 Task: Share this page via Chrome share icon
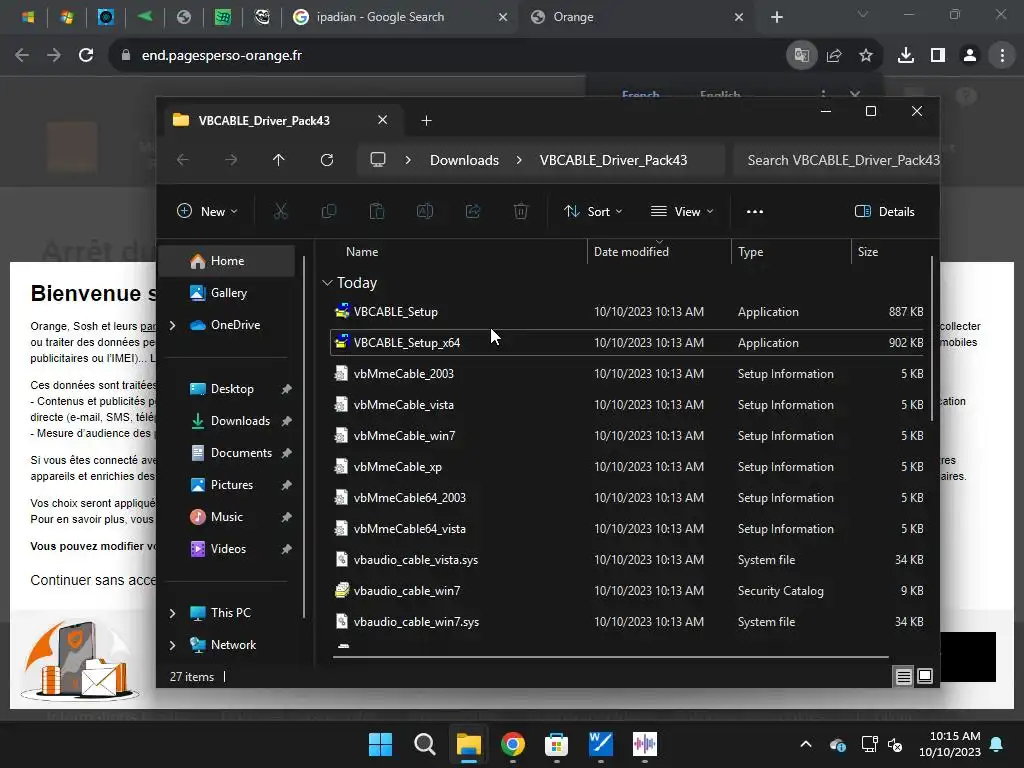(x=834, y=56)
